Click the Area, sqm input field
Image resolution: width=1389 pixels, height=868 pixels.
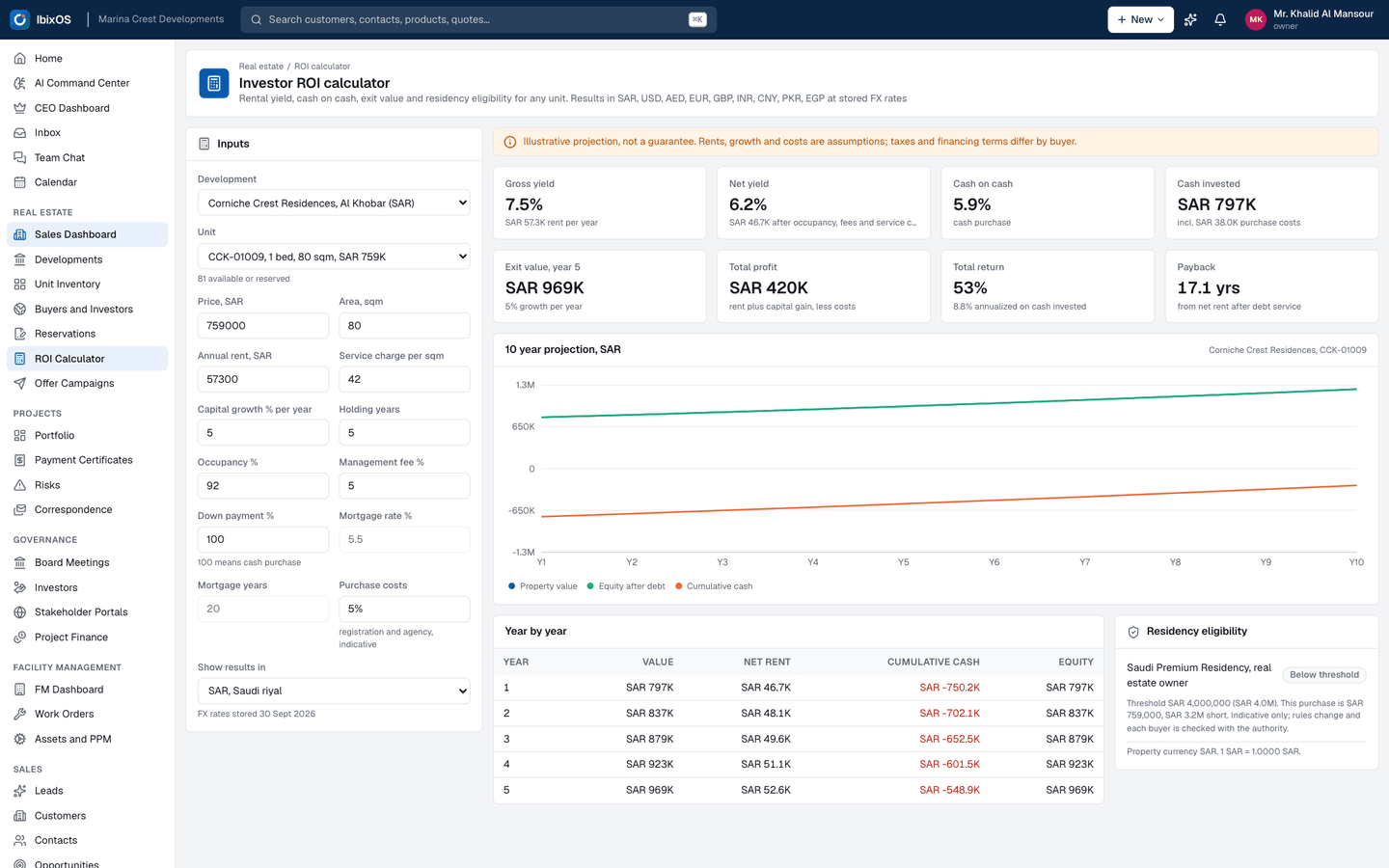tap(404, 326)
